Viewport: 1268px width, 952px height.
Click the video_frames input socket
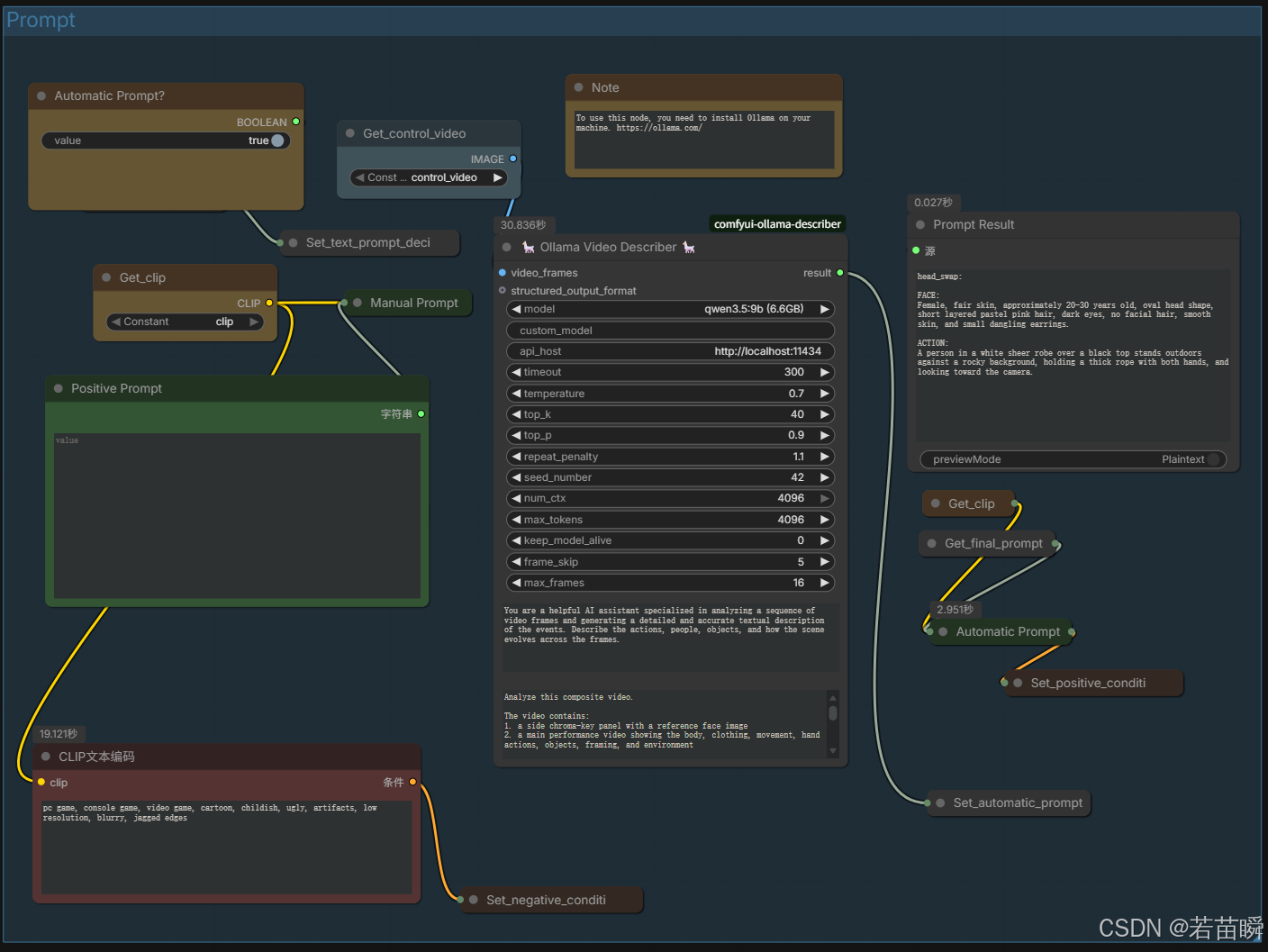pos(503,272)
